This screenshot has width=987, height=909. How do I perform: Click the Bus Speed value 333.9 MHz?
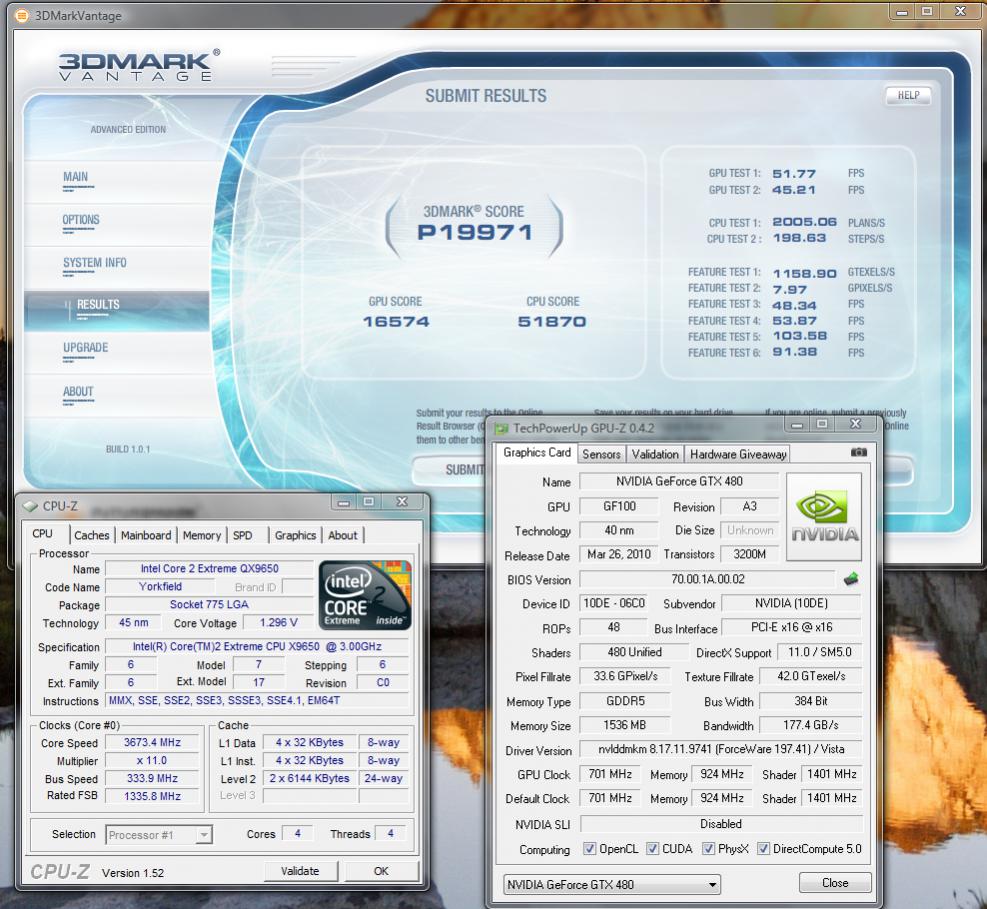pyautogui.click(x=152, y=779)
